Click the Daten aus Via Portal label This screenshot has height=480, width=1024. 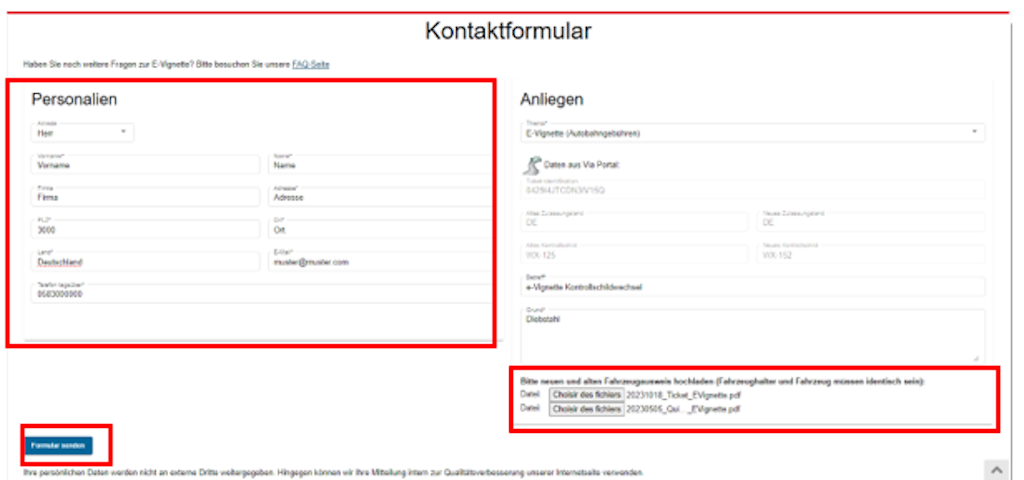[x=581, y=165]
